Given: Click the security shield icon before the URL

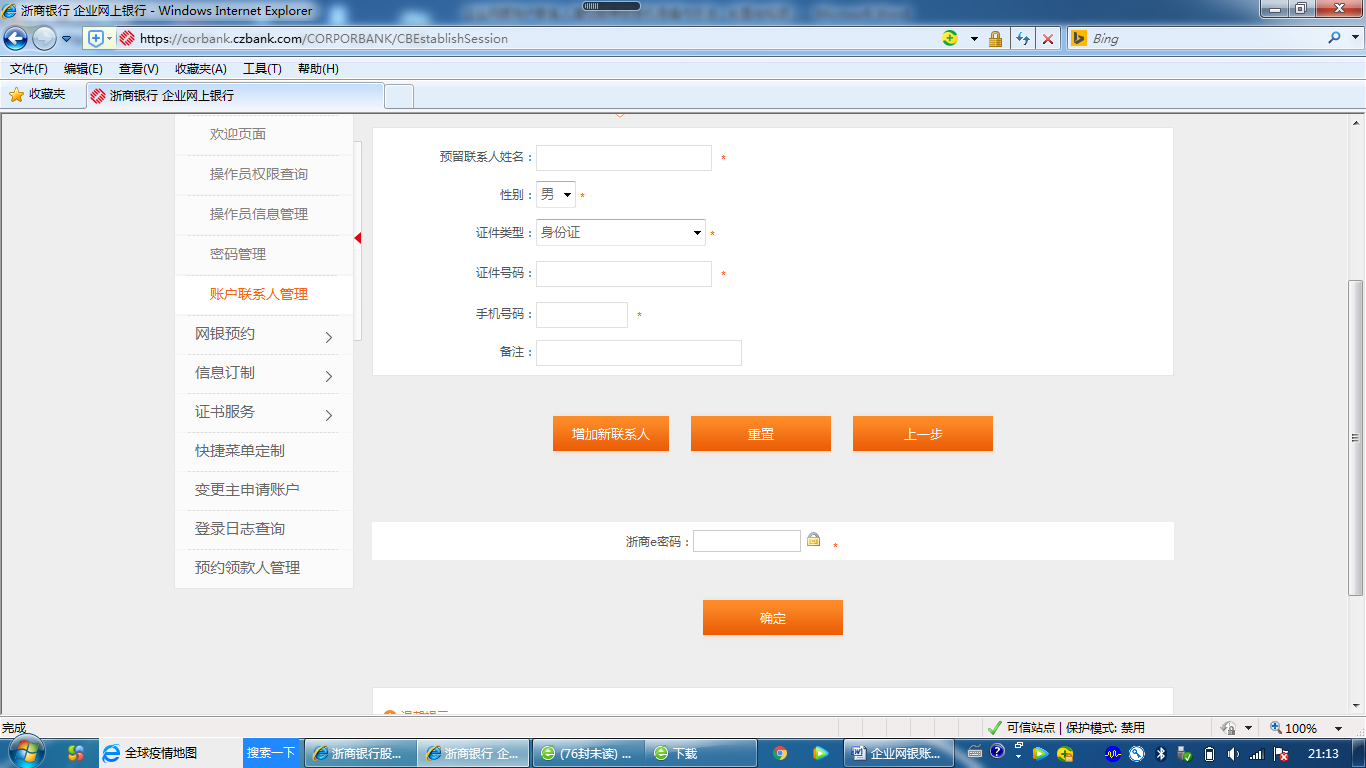Looking at the screenshot, I should (96, 38).
